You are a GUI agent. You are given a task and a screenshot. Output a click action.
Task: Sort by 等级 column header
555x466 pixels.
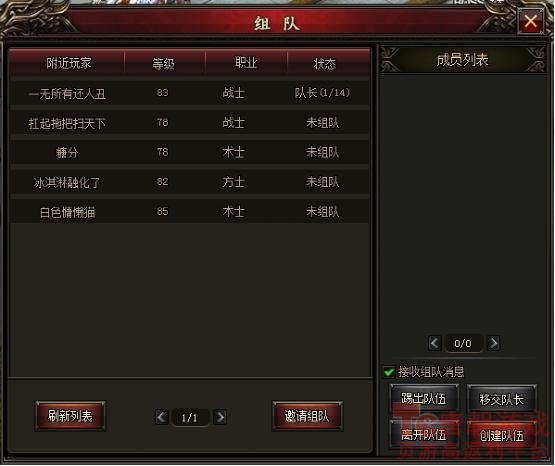tap(164, 63)
